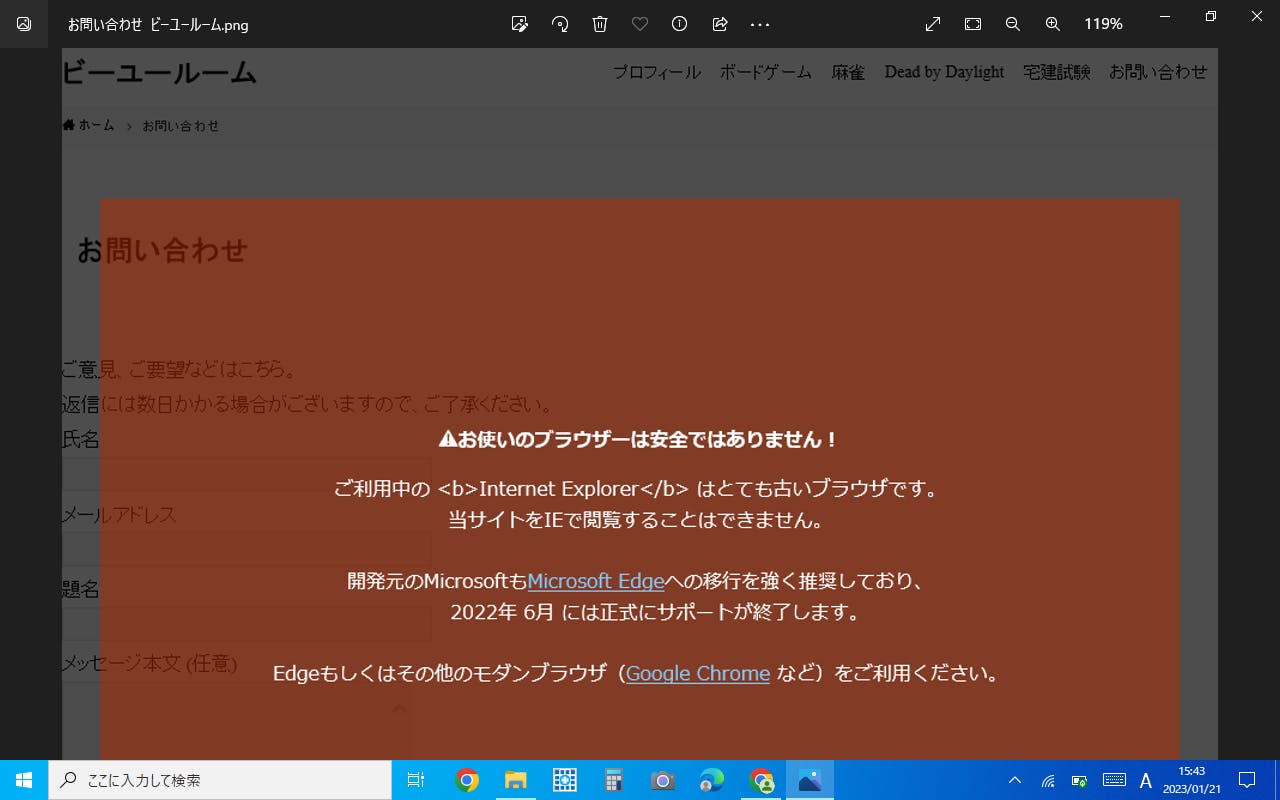Open Calculator from the taskbar
1280x800 pixels.
[x=613, y=780]
